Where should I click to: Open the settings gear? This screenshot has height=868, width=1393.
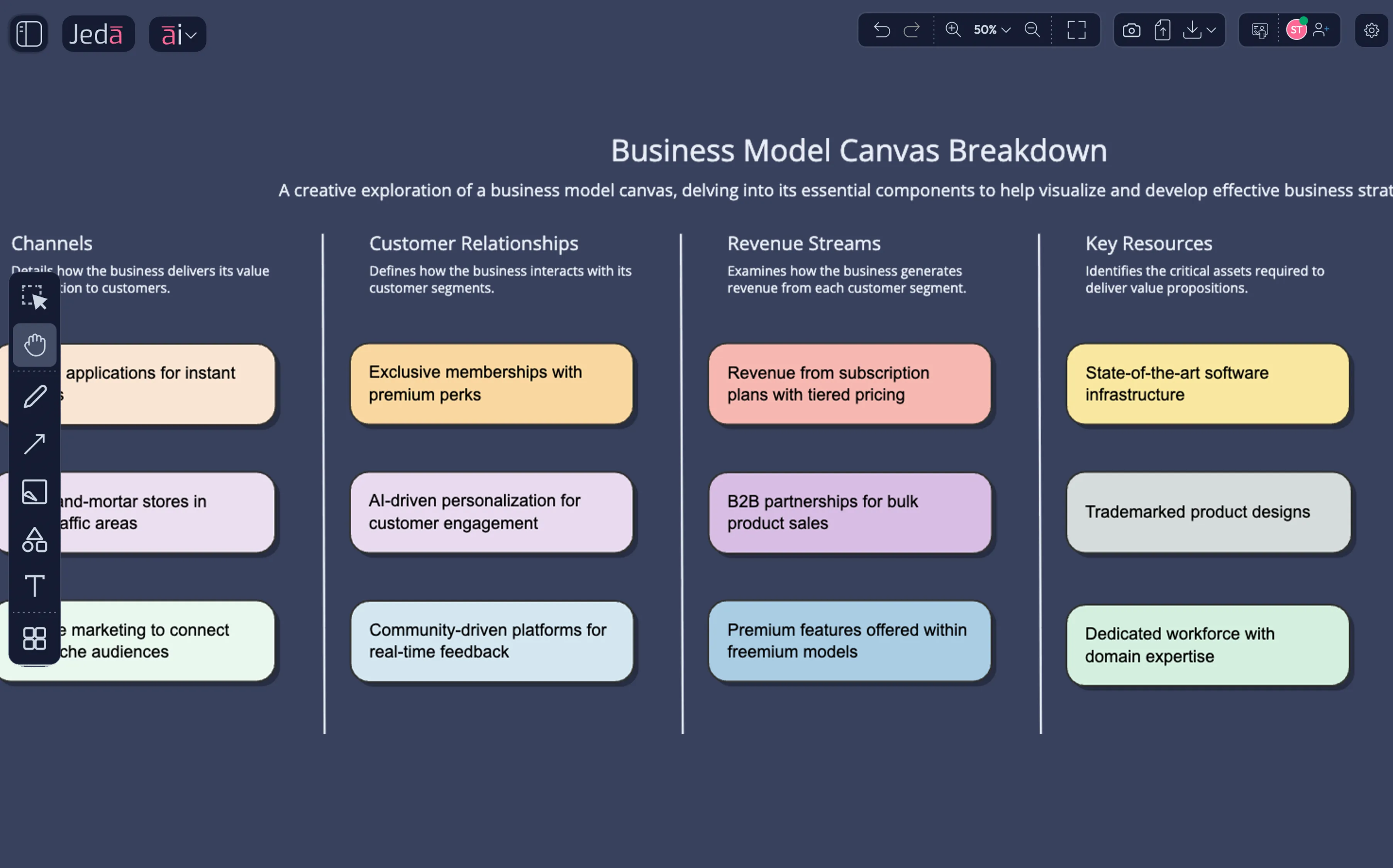pyautogui.click(x=1372, y=31)
